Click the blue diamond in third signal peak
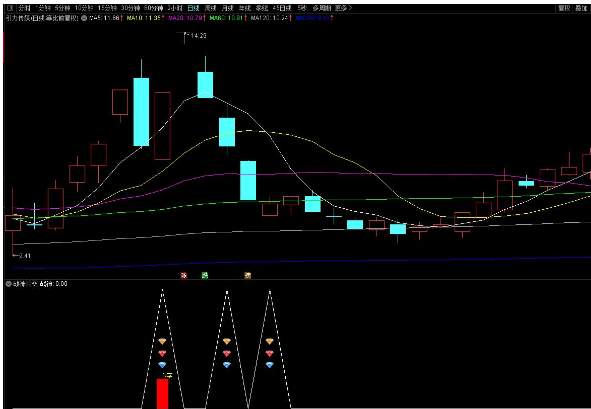The image size is (591, 409). coord(269,365)
